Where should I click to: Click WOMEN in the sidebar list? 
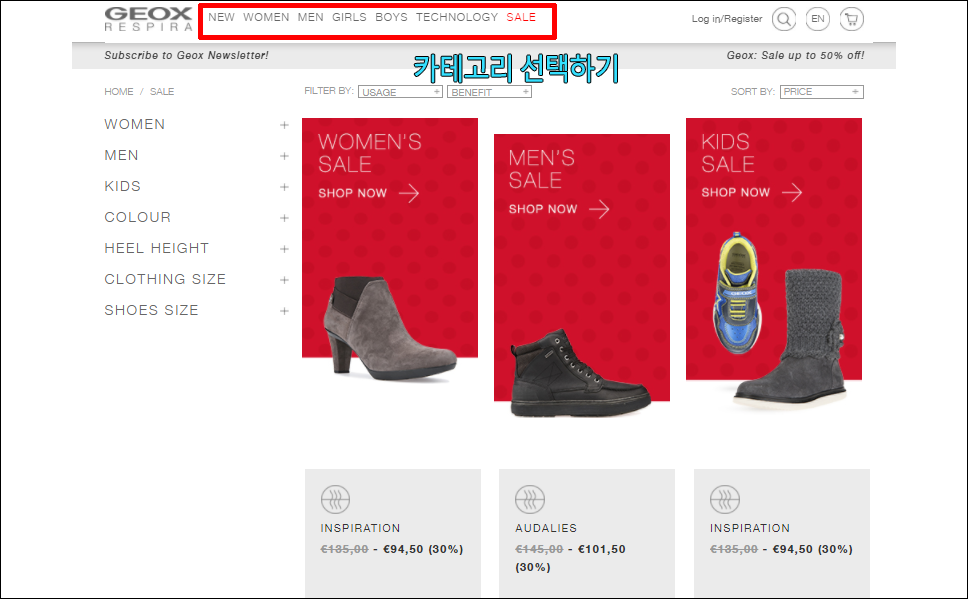[x=135, y=125]
